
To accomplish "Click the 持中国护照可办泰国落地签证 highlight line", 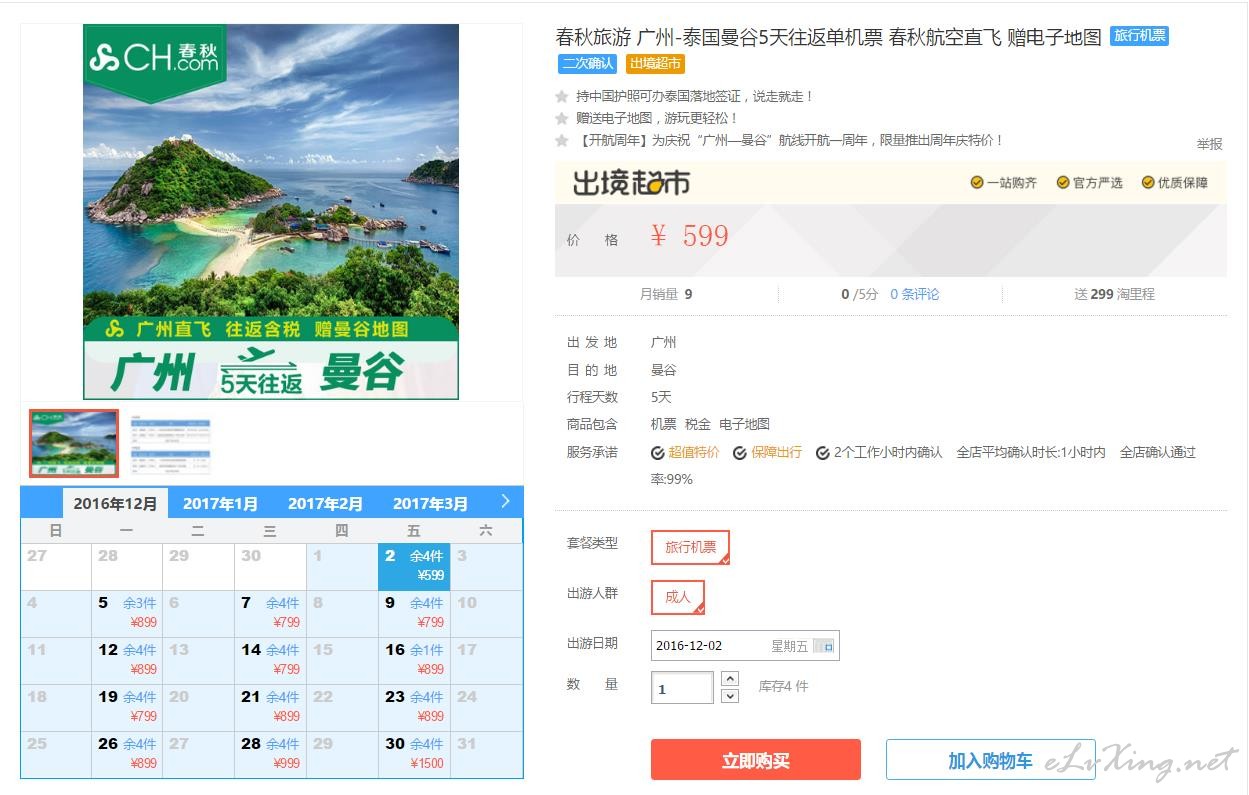I will click(x=696, y=96).
